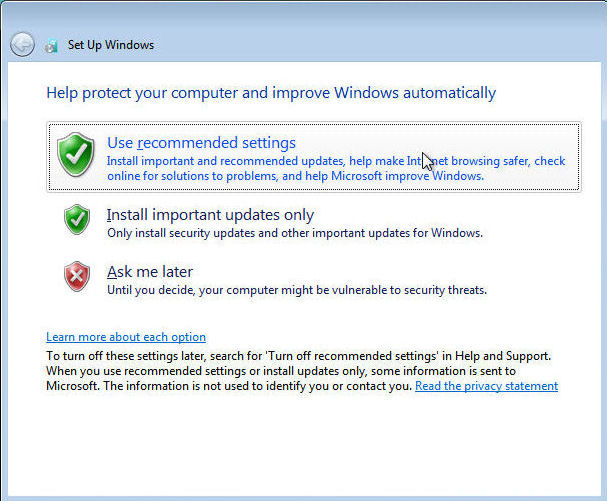Pick the Ask me later option

[150, 272]
